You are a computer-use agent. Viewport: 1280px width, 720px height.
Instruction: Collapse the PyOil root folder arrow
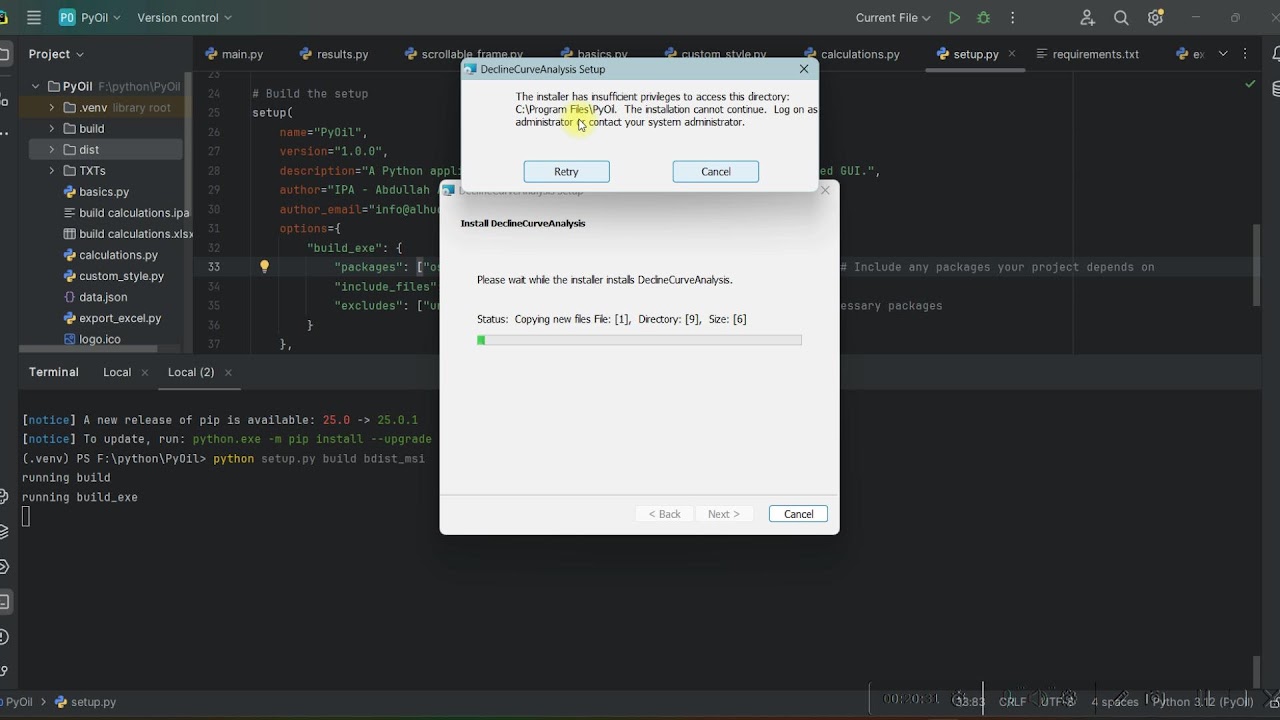coord(35,86)
